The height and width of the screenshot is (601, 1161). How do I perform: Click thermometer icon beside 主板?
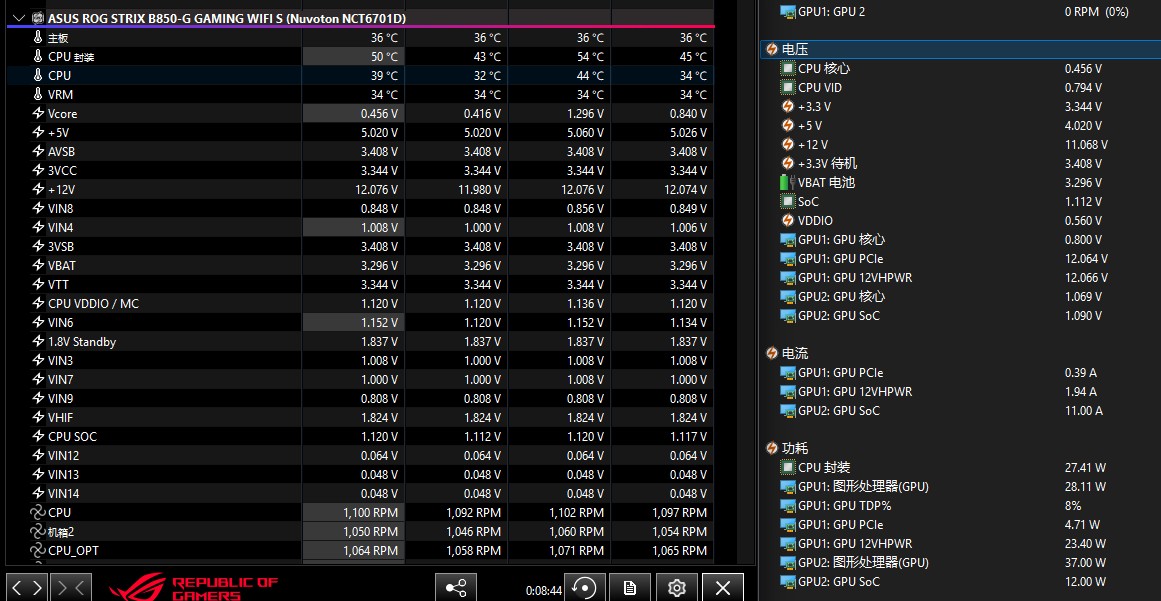click(x=39, y=37)
